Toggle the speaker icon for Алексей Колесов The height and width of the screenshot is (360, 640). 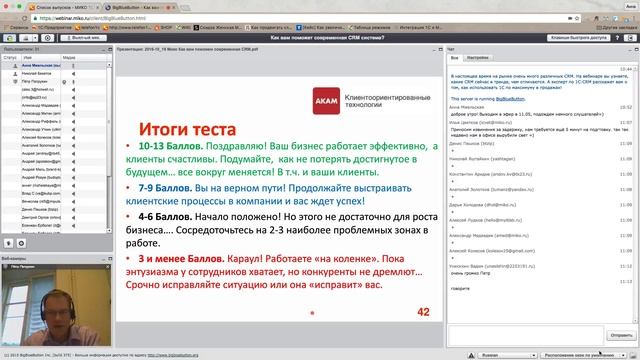click(73, 138)
